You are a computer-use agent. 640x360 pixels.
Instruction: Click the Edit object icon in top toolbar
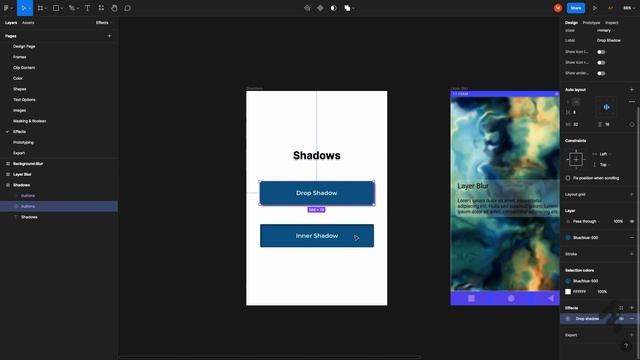pyautogui.click(x=307, y=8)
